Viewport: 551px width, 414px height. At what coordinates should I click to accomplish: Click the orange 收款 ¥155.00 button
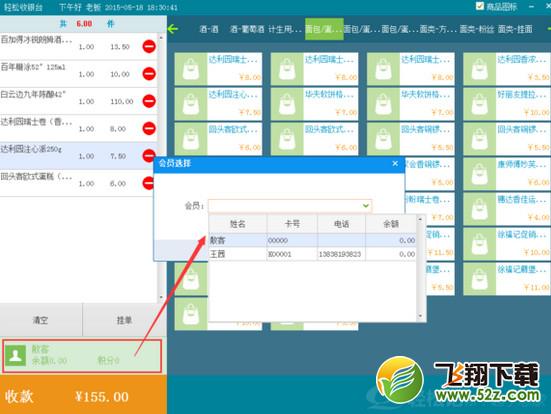coord(83,395)
